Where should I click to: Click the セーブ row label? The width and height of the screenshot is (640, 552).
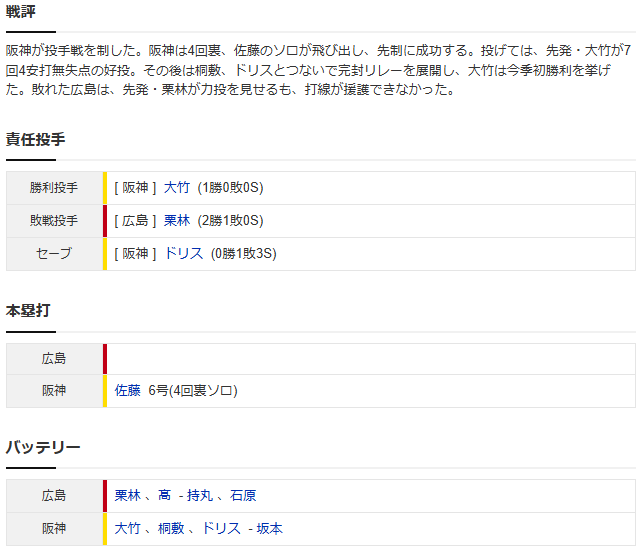(54, 254)
